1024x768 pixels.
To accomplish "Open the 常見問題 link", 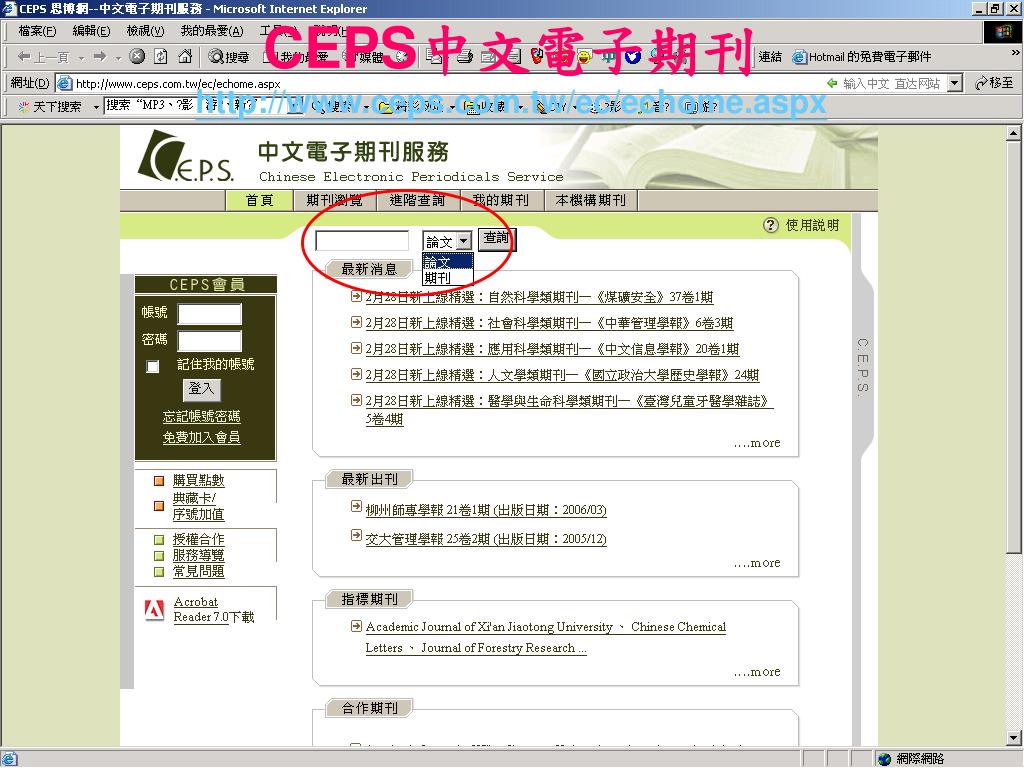I will tap(199, 571).
